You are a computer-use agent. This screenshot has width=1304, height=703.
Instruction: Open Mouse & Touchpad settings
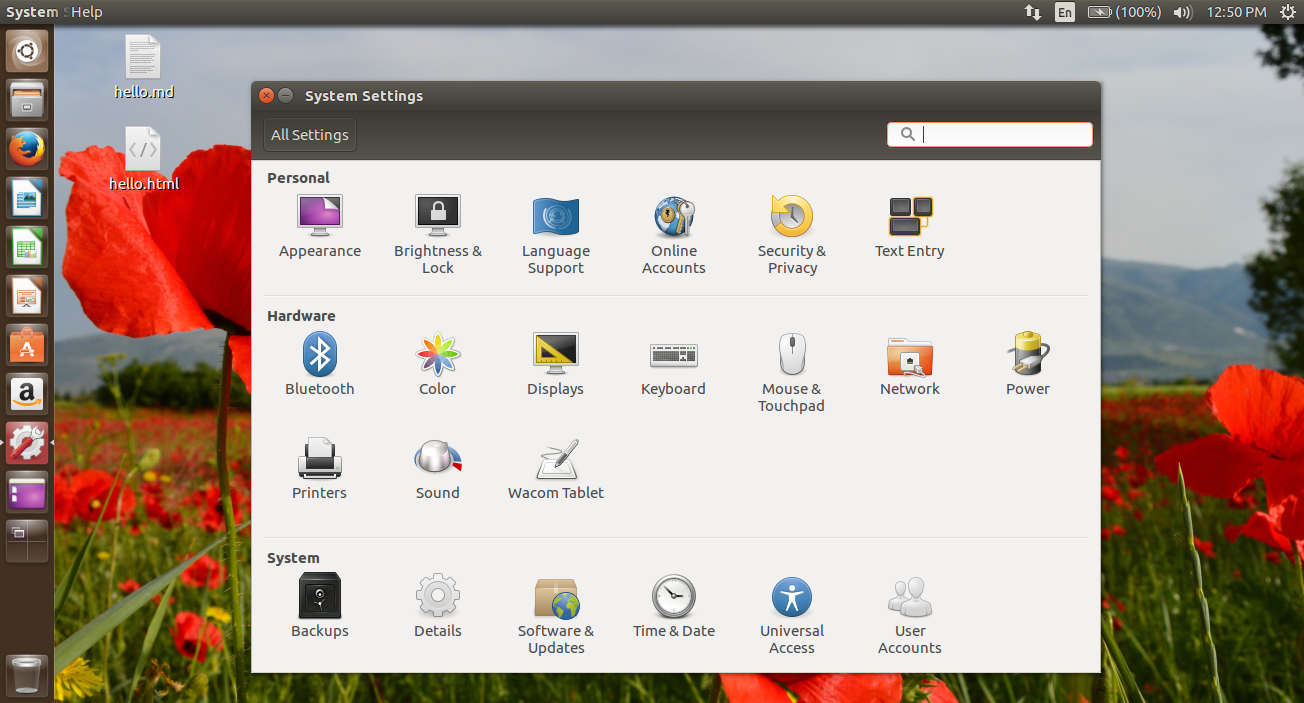[x=792, y=372]
